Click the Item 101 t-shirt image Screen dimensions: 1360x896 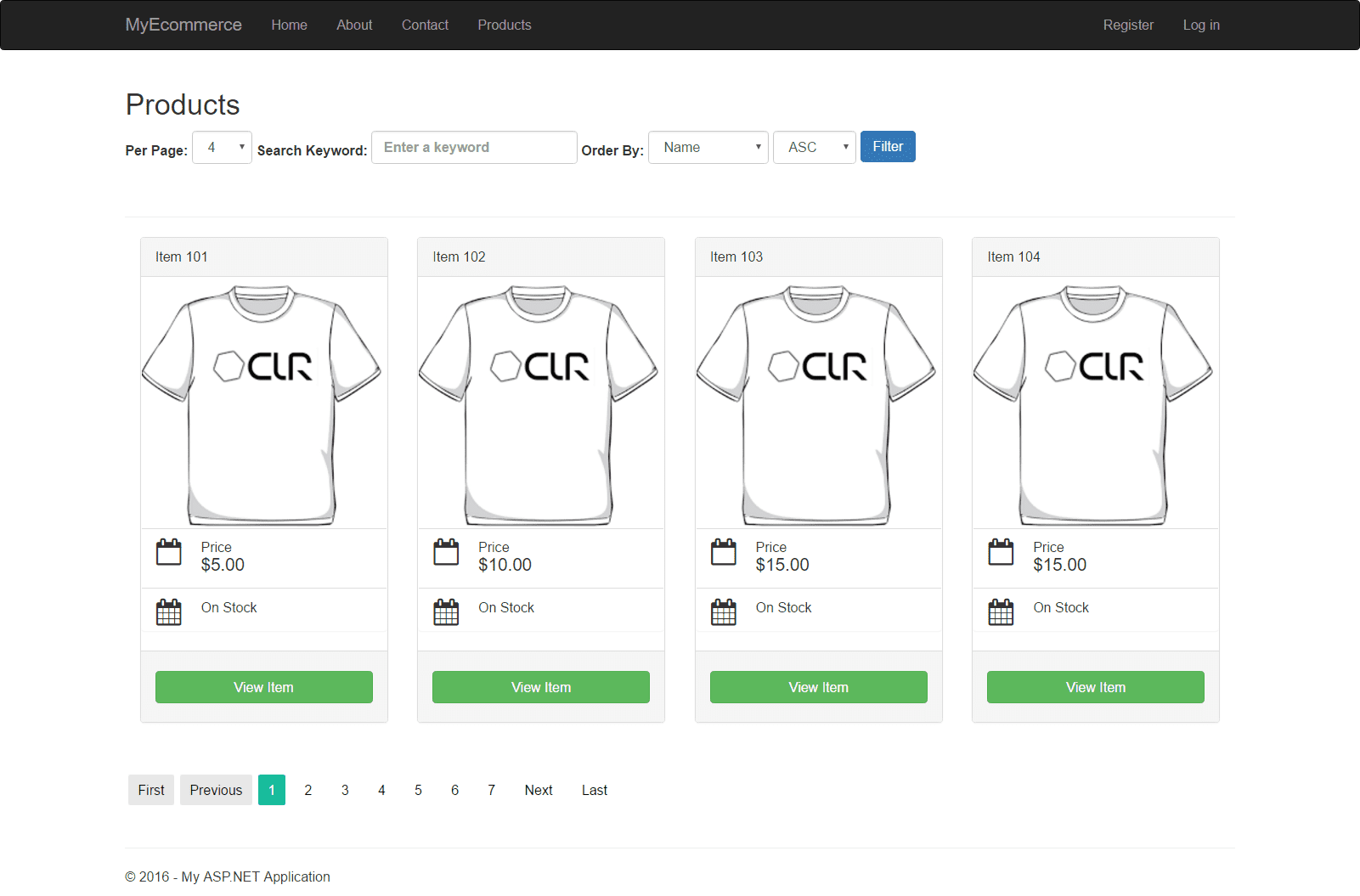click(x=262, y=405)
